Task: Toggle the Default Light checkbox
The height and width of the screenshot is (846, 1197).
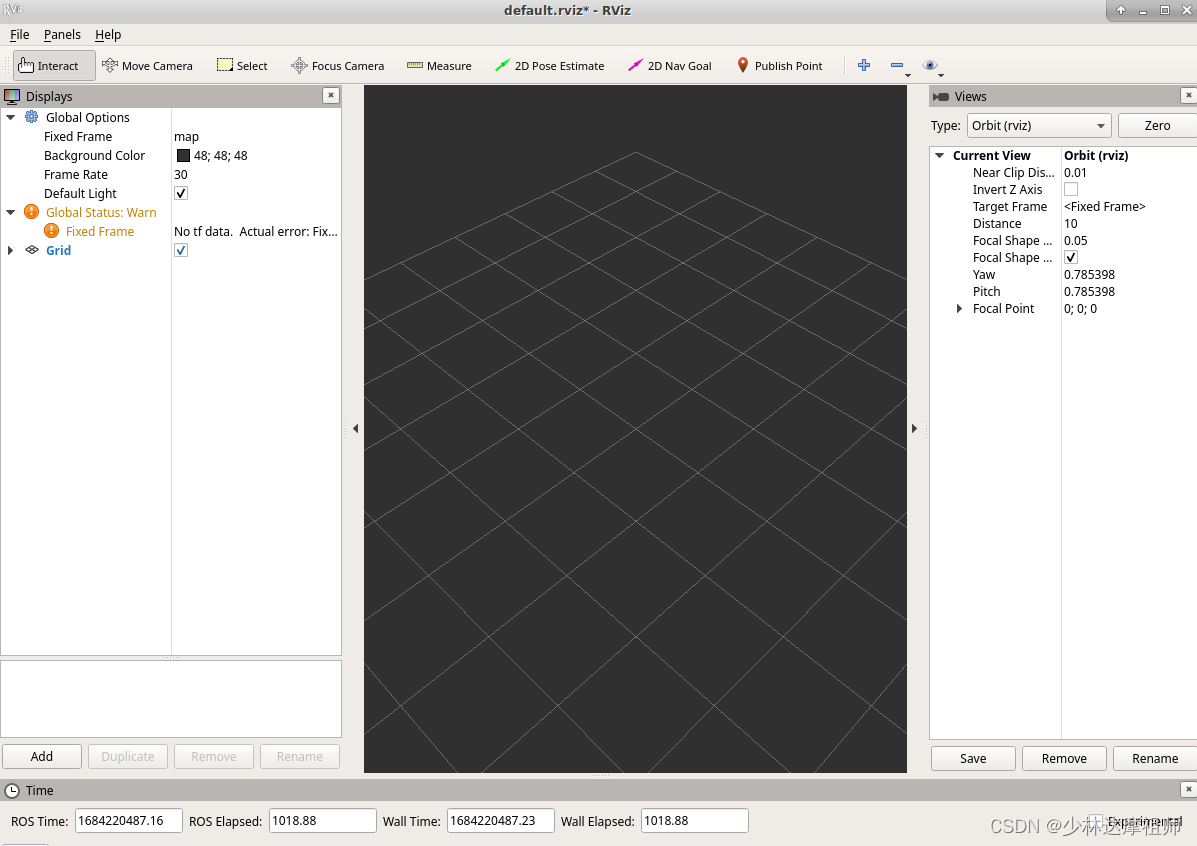Action: point(181,193)
